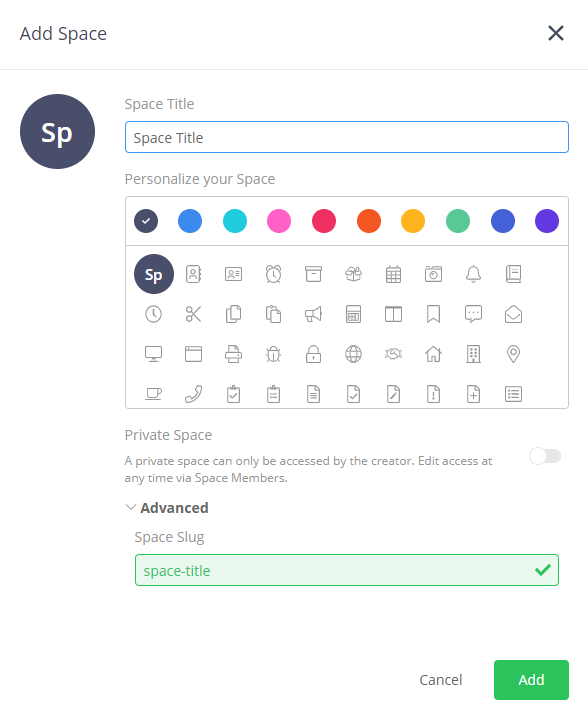Select the padlock icon
Viewport: 588px width, 721px height.
coord(314,354)
